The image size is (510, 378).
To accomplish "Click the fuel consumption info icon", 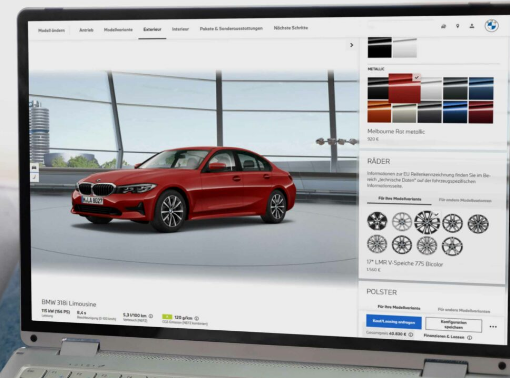I will point(151,316).
